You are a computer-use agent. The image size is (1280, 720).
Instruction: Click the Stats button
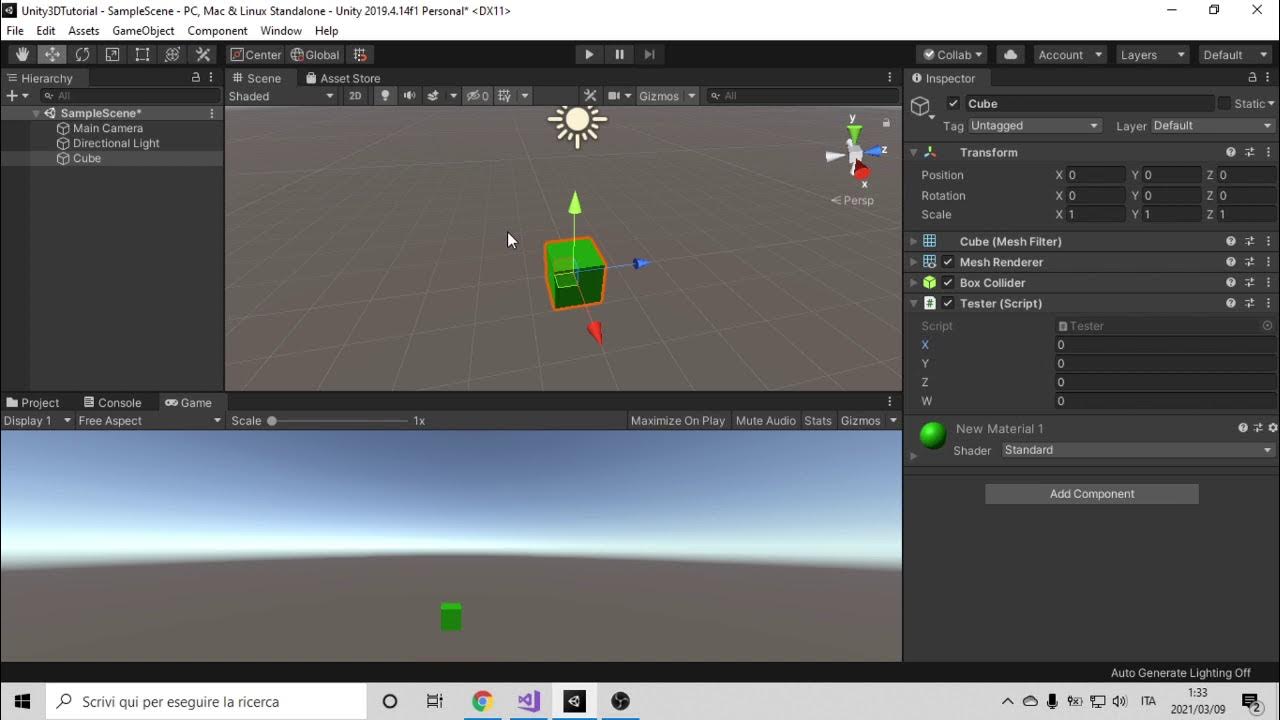point(818,421)
